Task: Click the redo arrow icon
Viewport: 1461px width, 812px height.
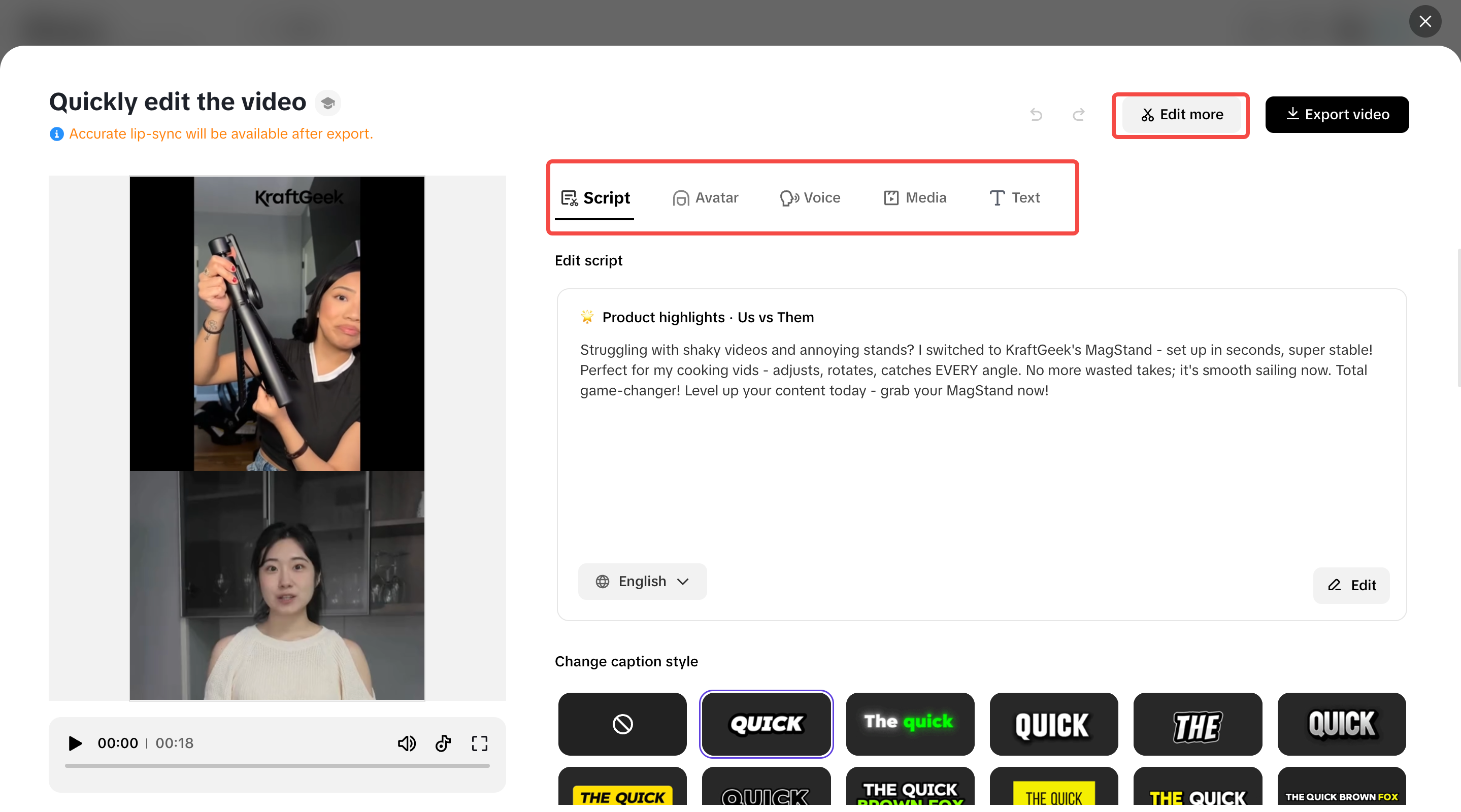Action: tap(1079, 115)
